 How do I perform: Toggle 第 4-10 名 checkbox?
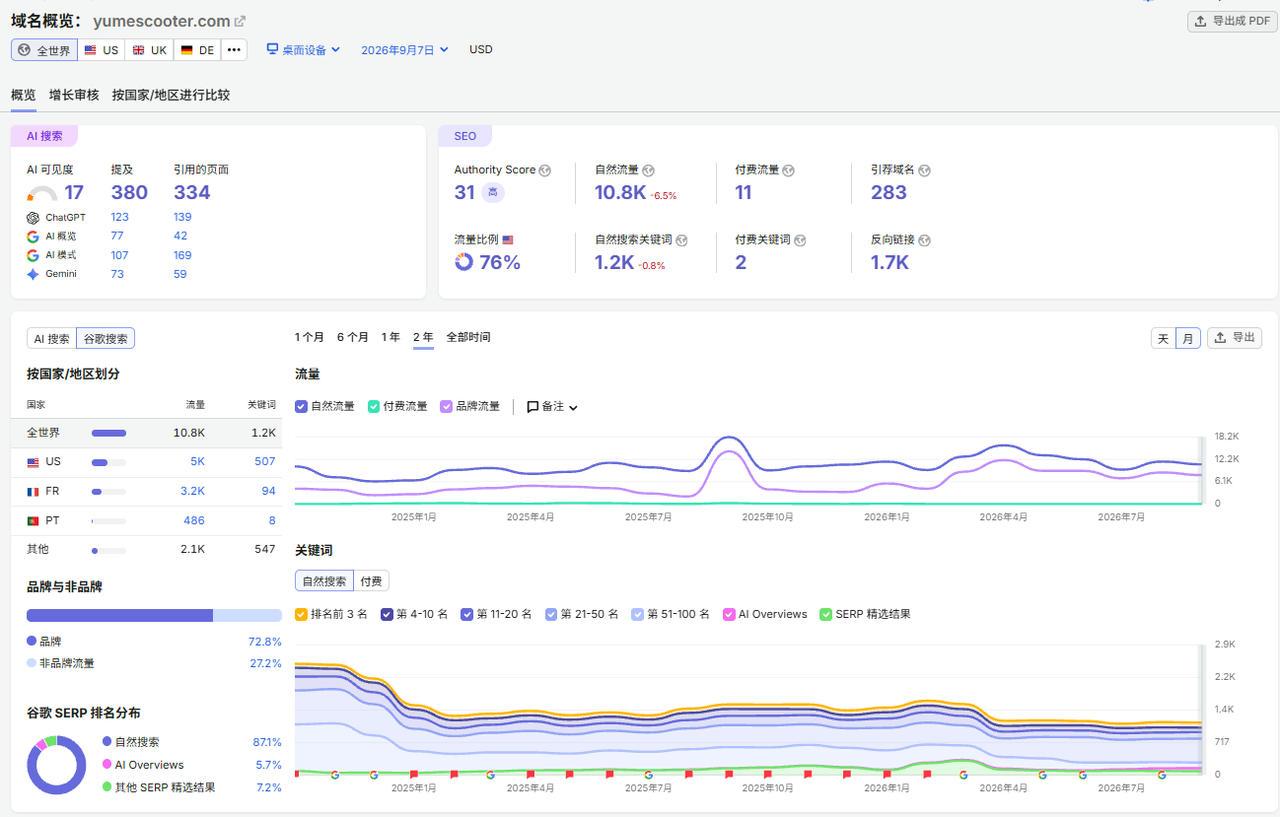(386, 614)
